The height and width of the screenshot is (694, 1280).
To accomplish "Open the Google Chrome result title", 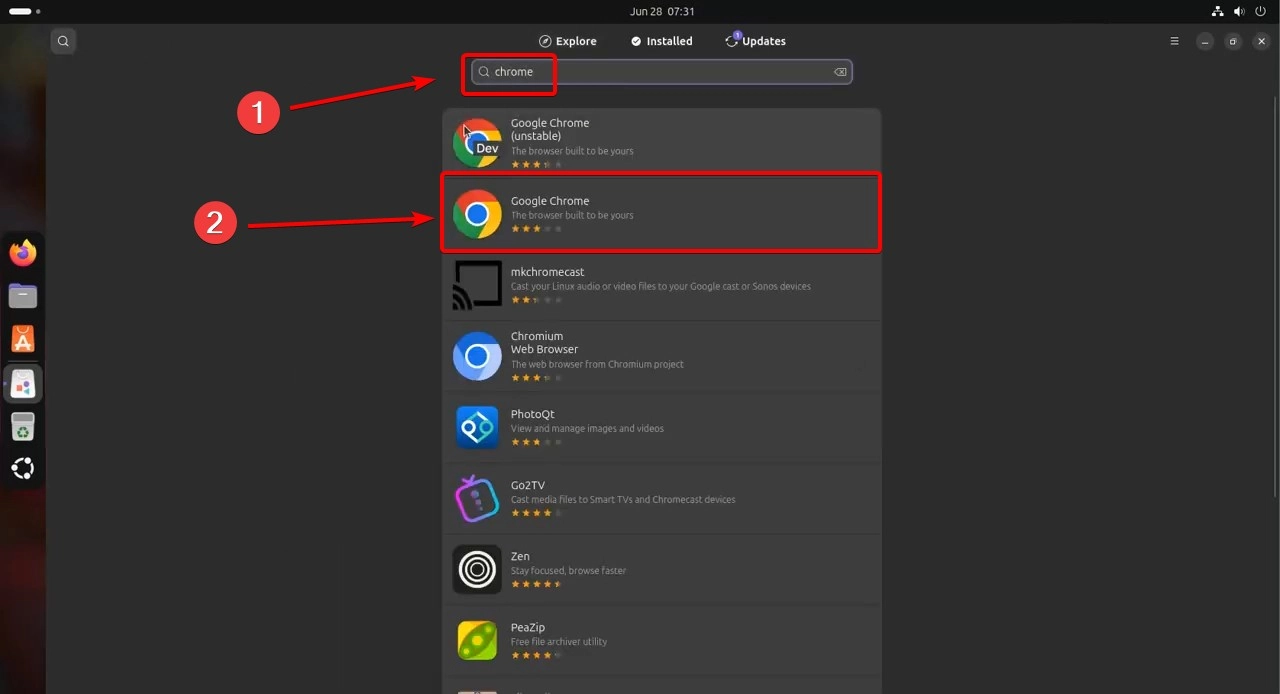I will coord(550,201).
